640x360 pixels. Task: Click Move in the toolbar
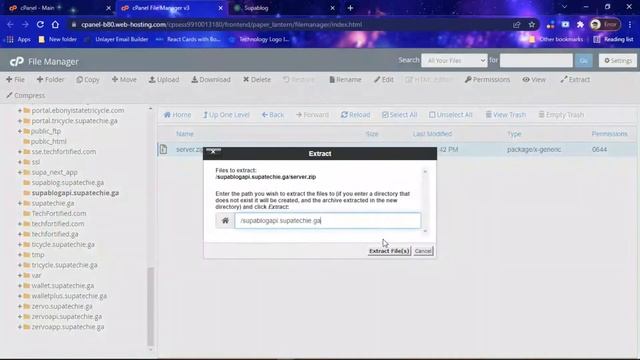click(x=124, y=80)
